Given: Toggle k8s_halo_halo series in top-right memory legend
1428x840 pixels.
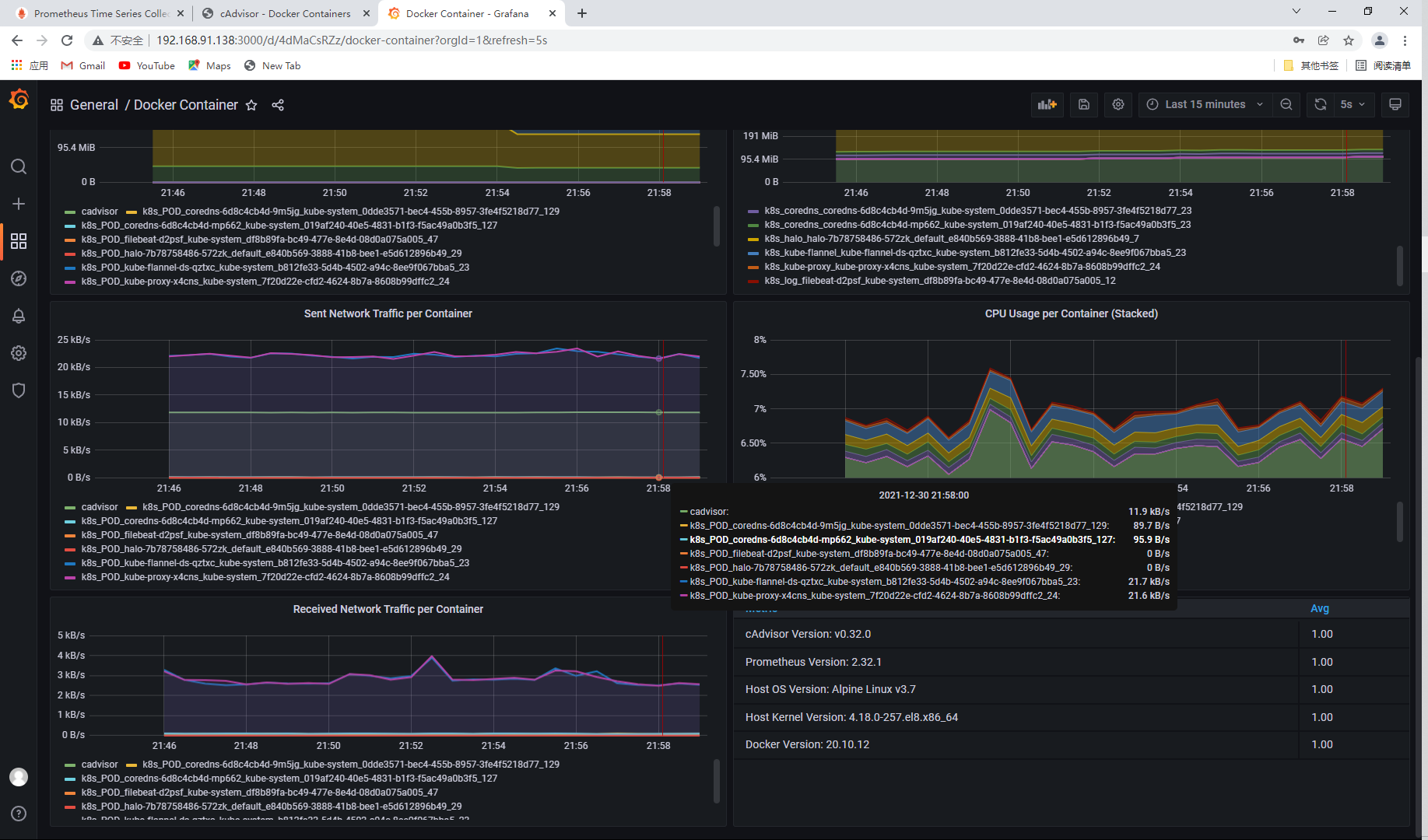Looking at the screenshot, I should click(952, 239).
